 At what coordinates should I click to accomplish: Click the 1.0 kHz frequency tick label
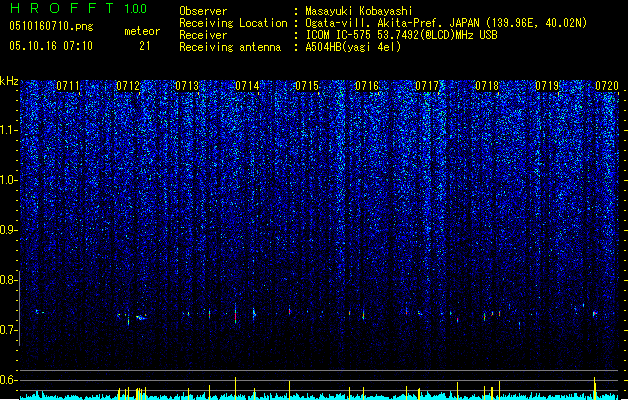click(8, 180)
